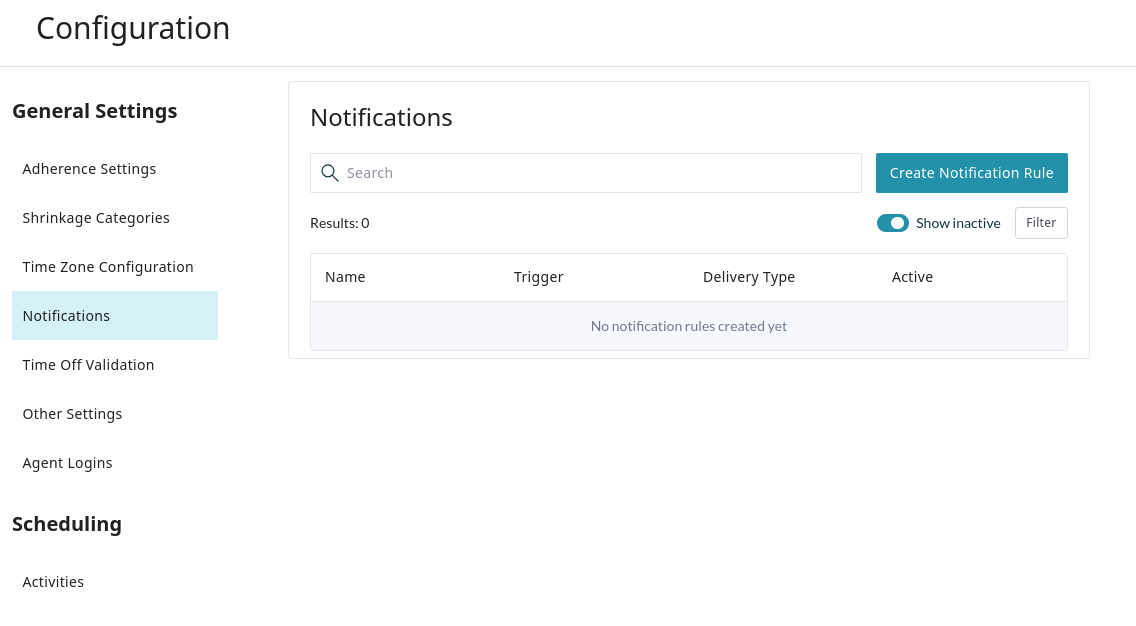The image size is (1136, 626).
Task: Select the Notifications sidebar item
Action: click(66, 316)
